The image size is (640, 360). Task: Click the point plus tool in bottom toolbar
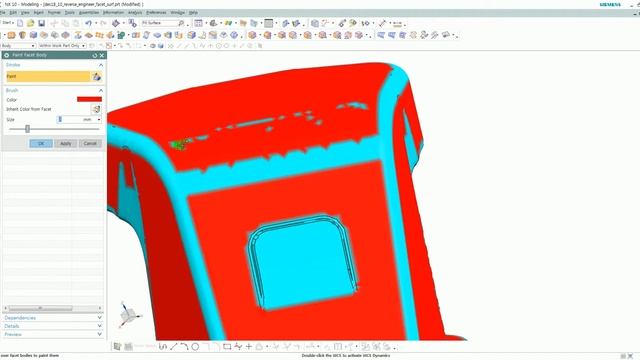tap(249, 347)
